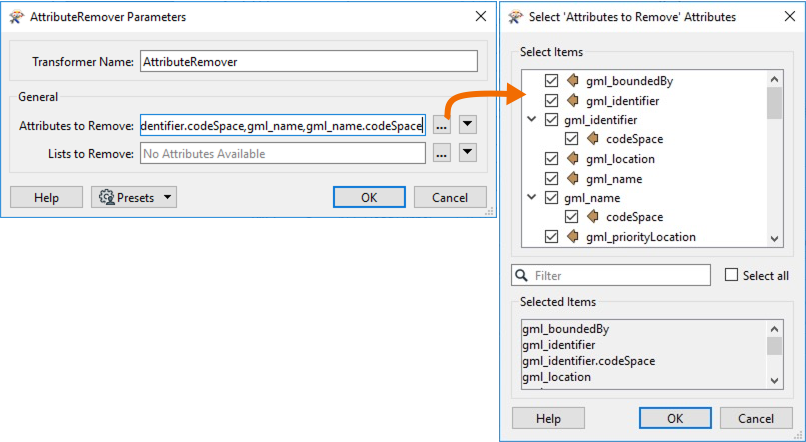806x442 pixels.
Task: Click the Lists to Remove text field
Action: click(x=283, y=153)
